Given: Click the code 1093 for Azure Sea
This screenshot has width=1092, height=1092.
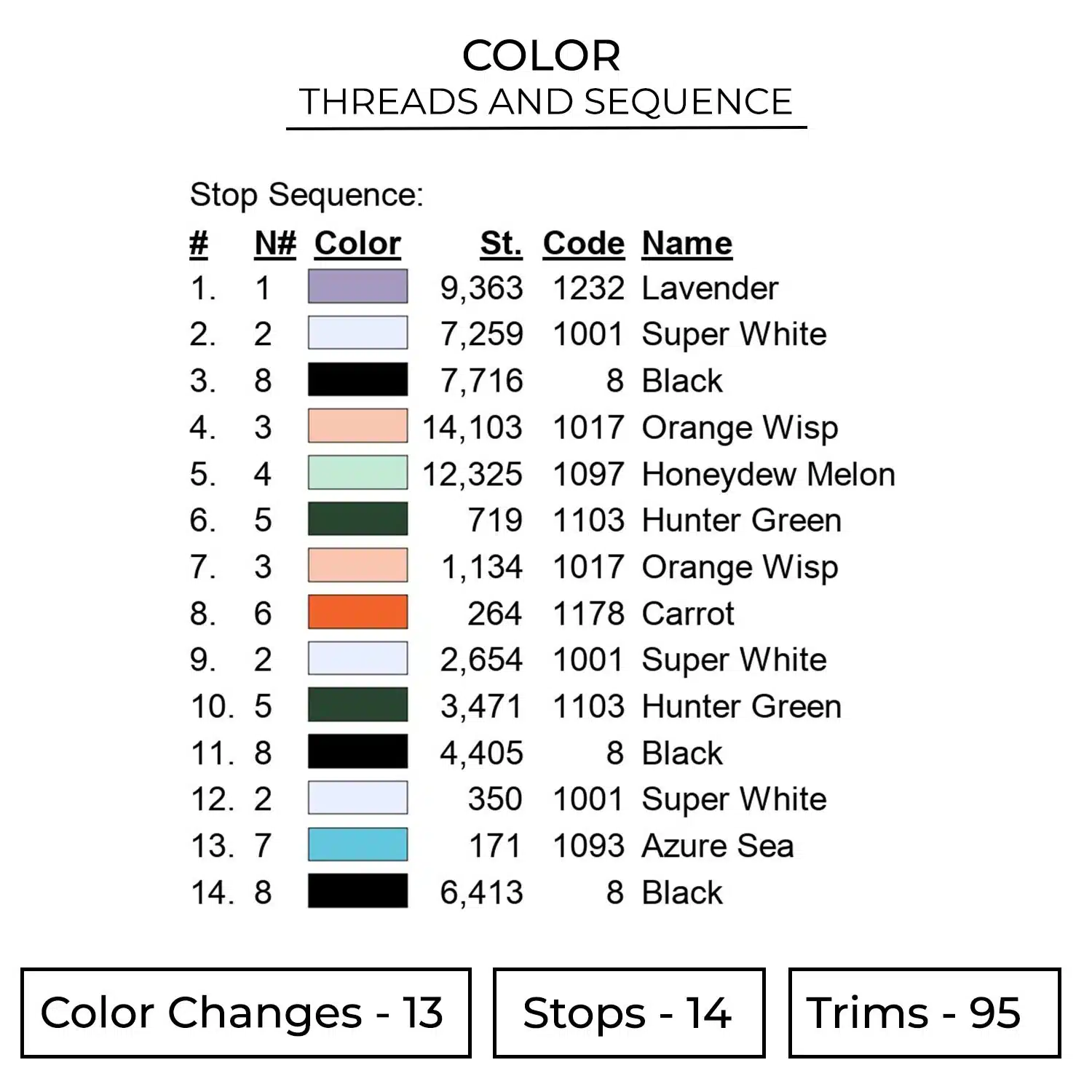Looking at the screenshot, I should click(x=588, y=846).
